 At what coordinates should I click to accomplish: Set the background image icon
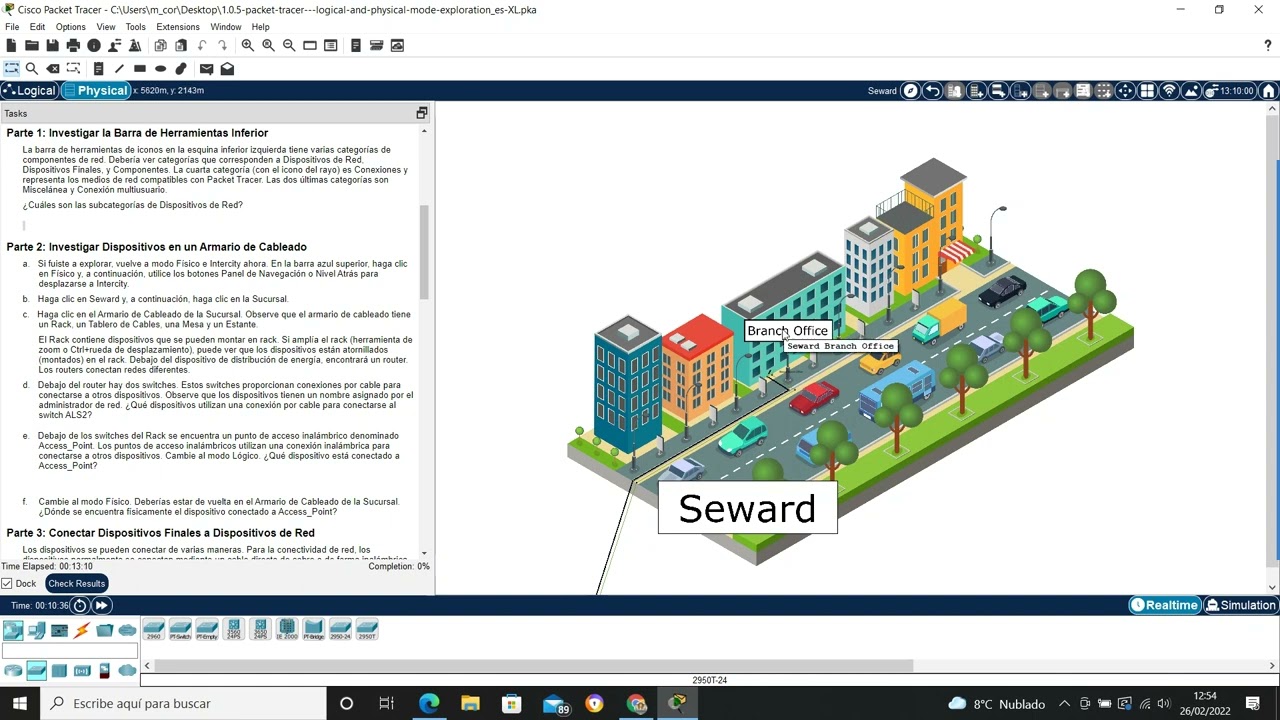pos(1191,91)
